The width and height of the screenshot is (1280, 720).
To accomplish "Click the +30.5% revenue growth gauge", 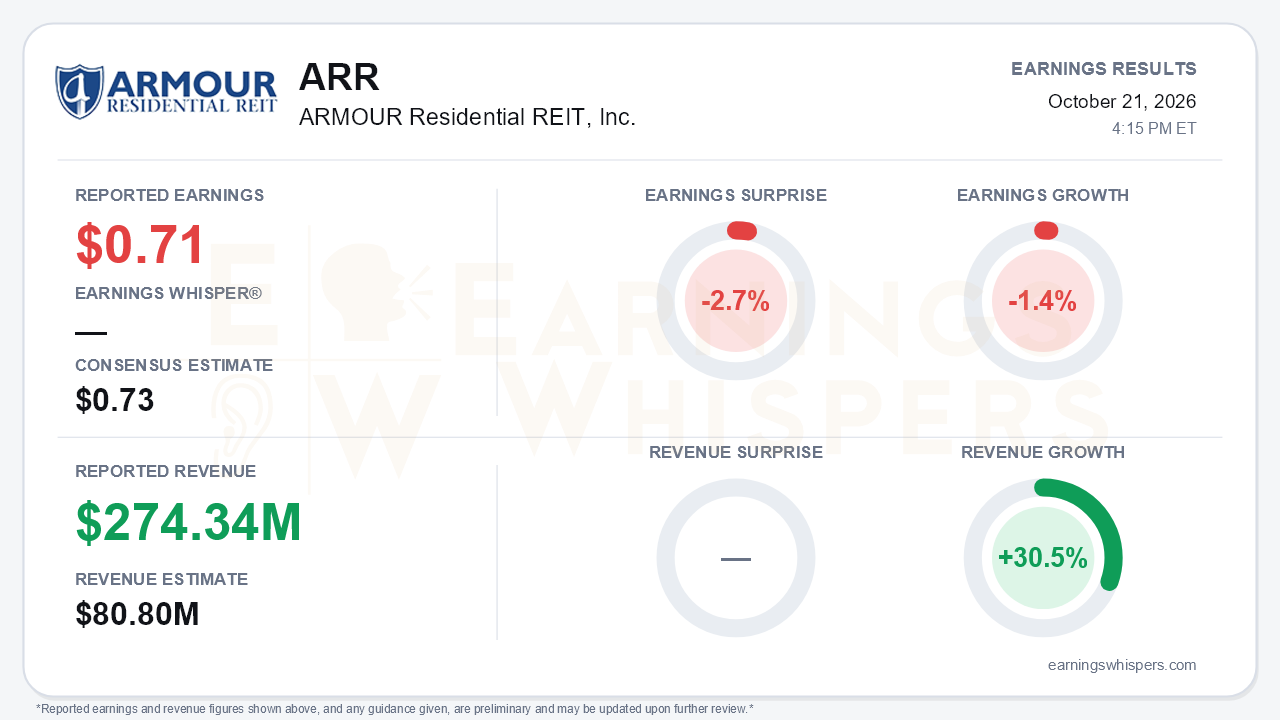I will (x=1043, y=558).
